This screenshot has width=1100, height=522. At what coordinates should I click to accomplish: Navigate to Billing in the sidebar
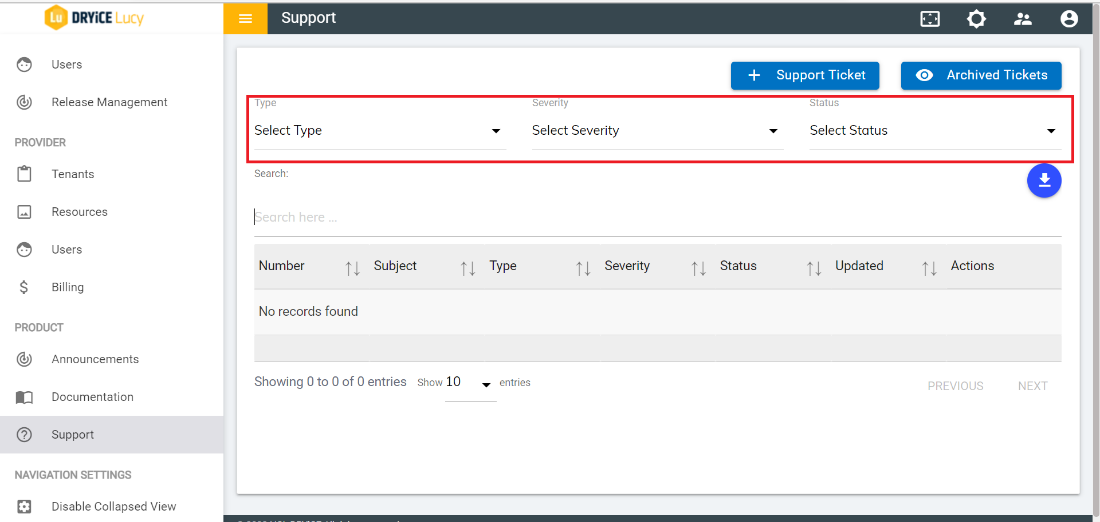coord(68,287)
